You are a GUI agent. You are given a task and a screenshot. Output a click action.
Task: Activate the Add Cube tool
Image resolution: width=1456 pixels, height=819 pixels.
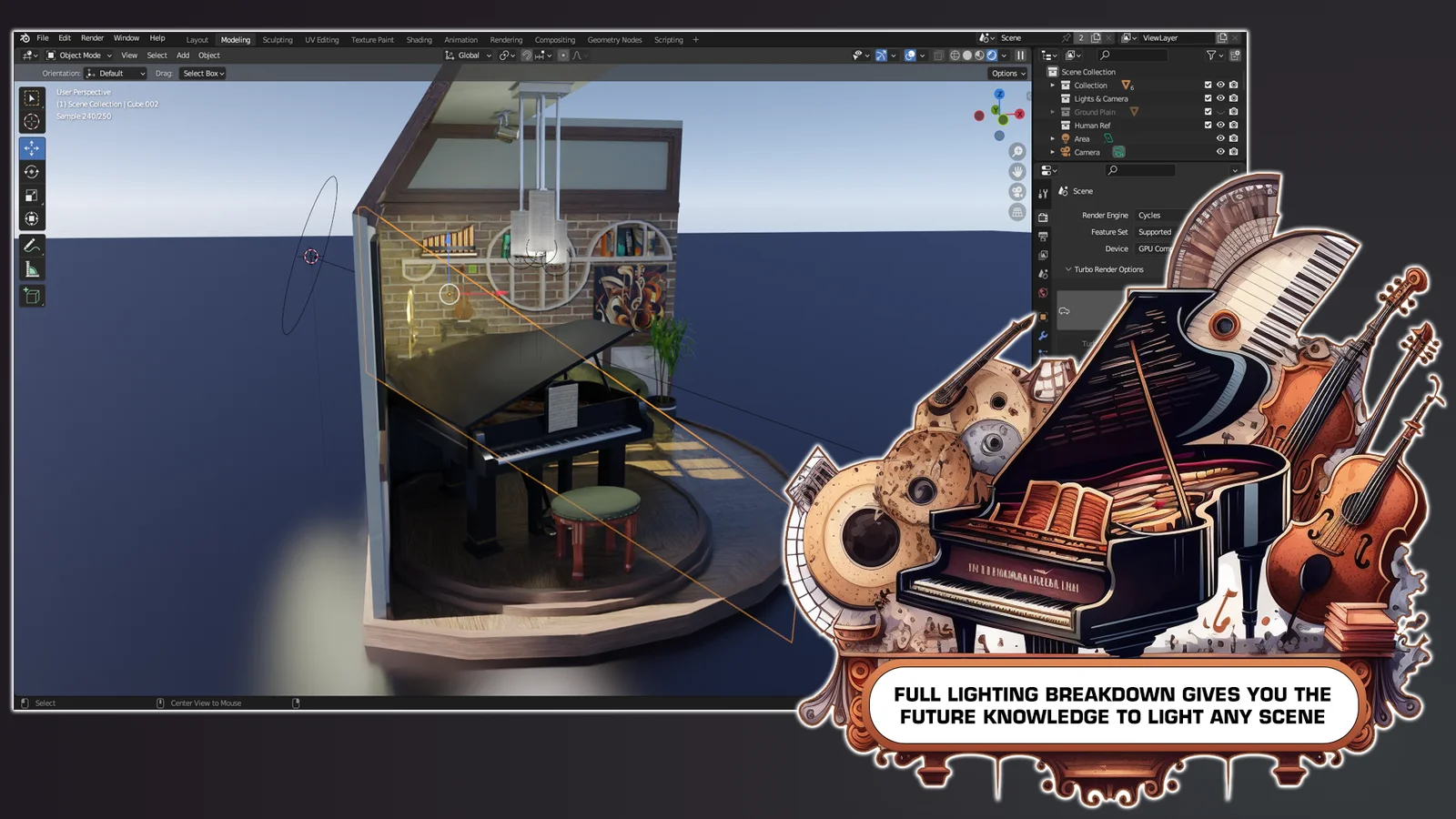[x=31, y=296]
